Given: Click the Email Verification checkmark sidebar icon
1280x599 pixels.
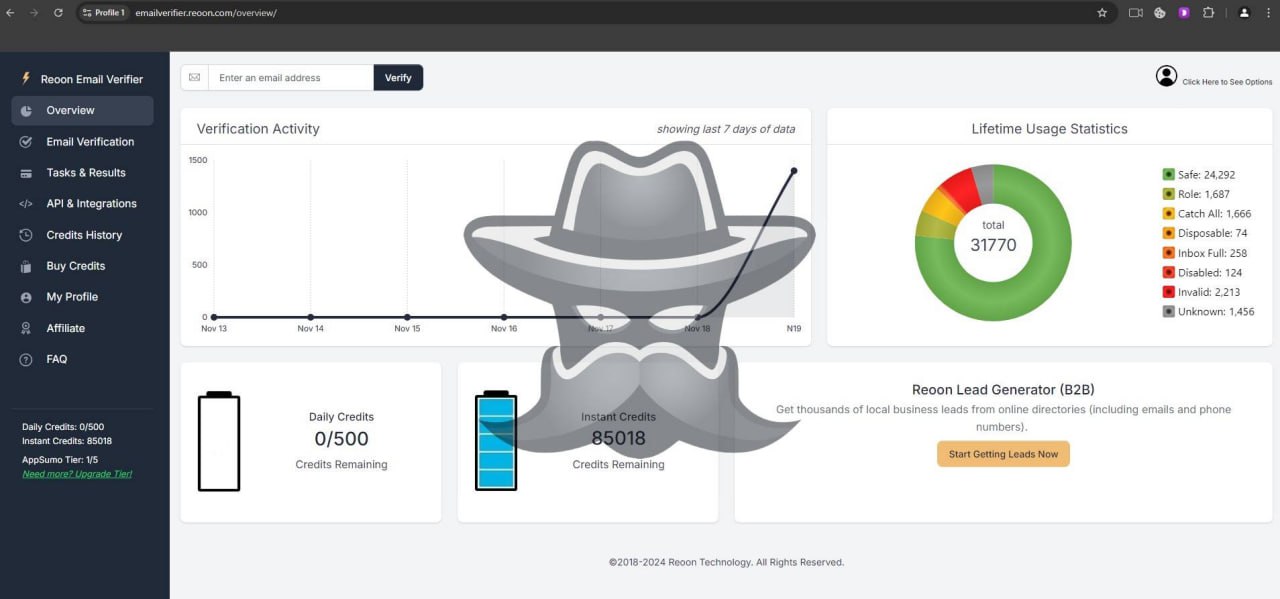Looking at the screenshot, I should coord(26,142).
